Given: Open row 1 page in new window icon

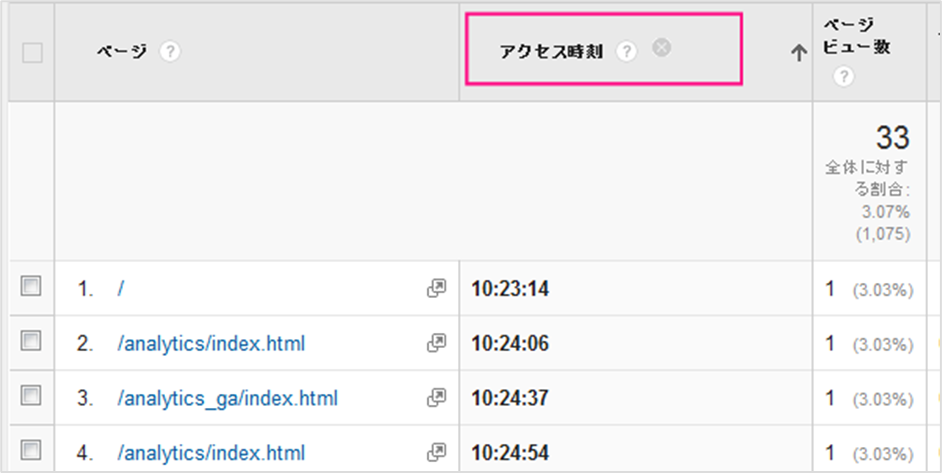Looking at the screenshot, I should click(436, 288).
